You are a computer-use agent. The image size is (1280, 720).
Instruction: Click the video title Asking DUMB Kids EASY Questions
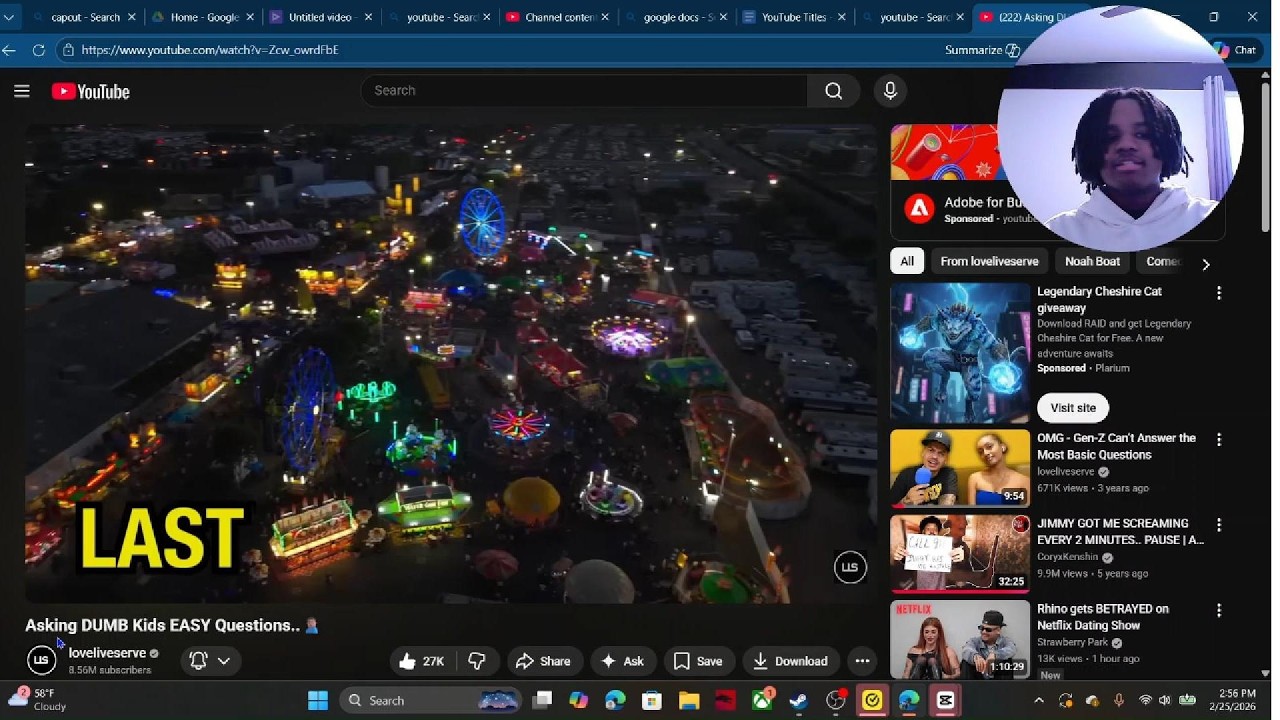coord(163,626)
